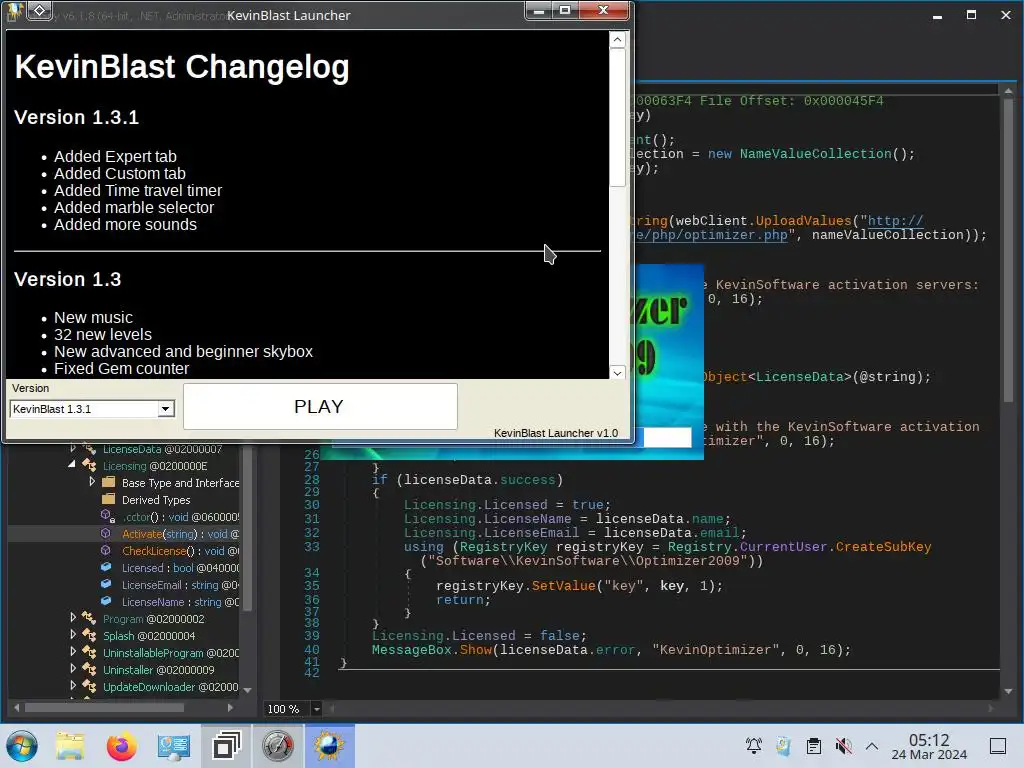Viewport: 1024px width, 768px height.
Task: Click CreateSubKey method call in code
Action: pyautogui.click(x=884, y=547)
